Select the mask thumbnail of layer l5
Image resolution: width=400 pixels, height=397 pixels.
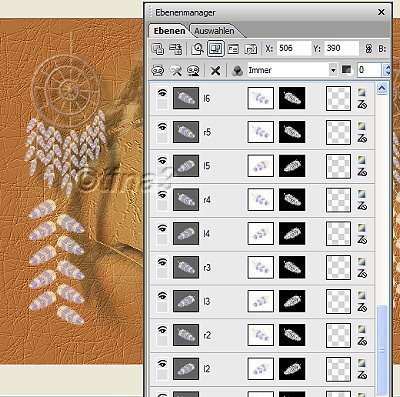(x=292, y=166)
